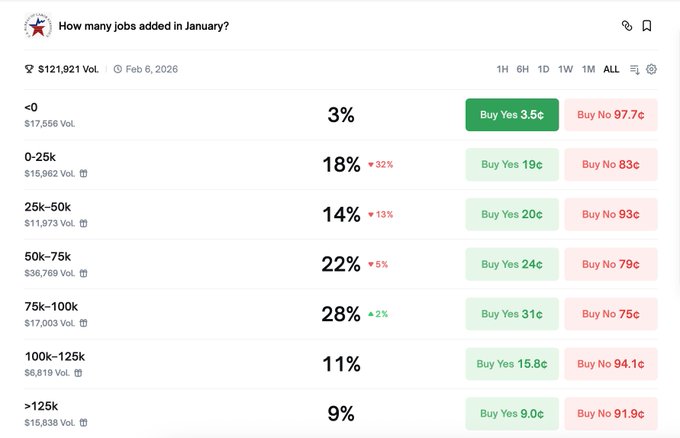This screenshot has height=438, width=680.
Task: Click the gift icon beside 100k–125k volume
Action: pos(78,373)
